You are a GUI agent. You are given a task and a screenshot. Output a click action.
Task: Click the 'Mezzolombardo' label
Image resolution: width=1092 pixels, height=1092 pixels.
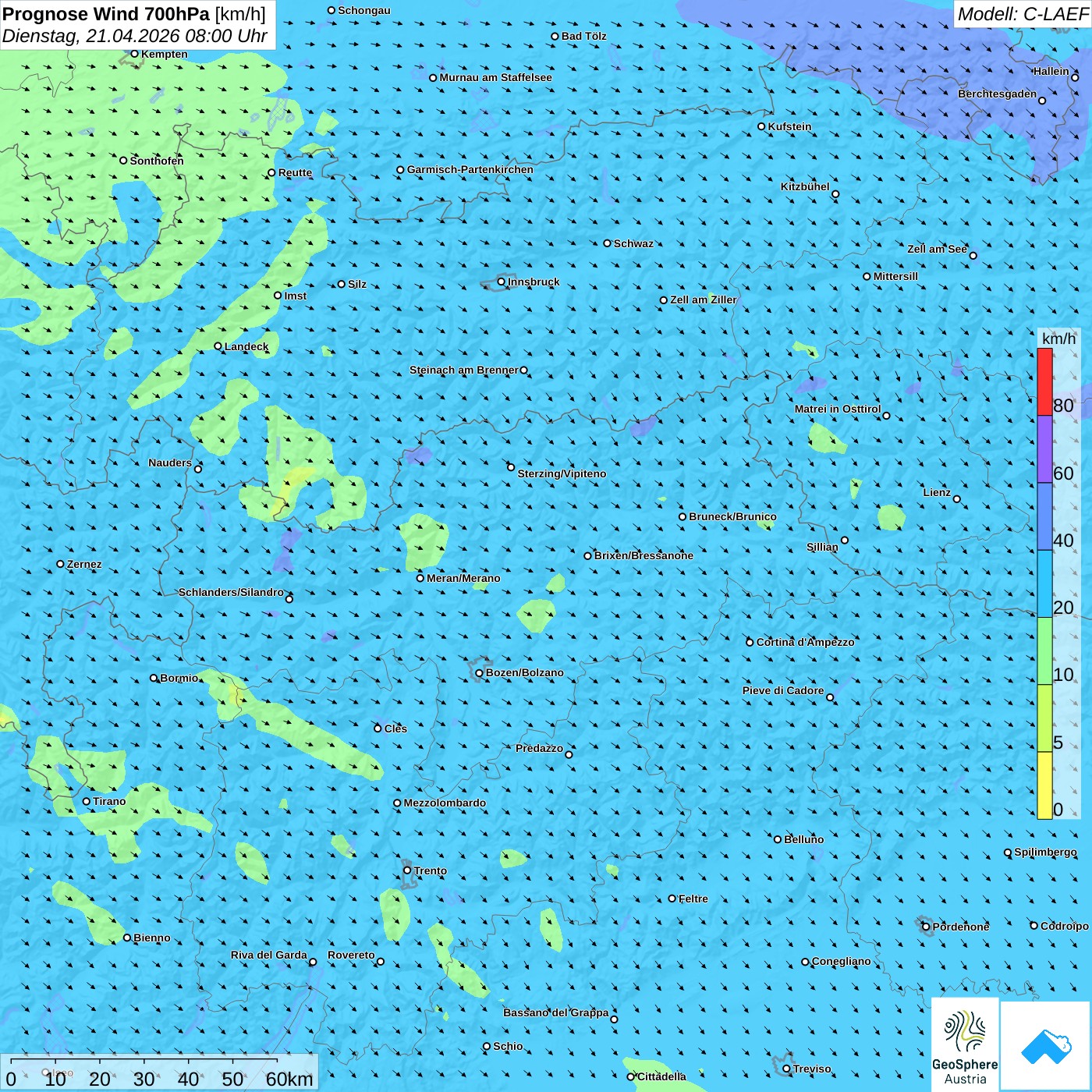pyautogui.click(x=445, y=803)
